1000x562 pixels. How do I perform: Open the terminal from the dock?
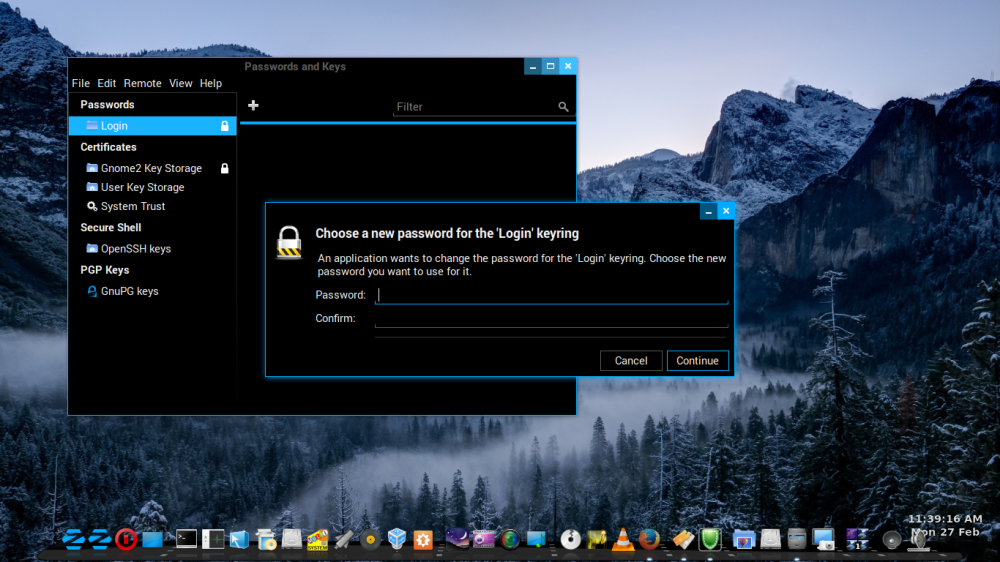click(186, 540)
